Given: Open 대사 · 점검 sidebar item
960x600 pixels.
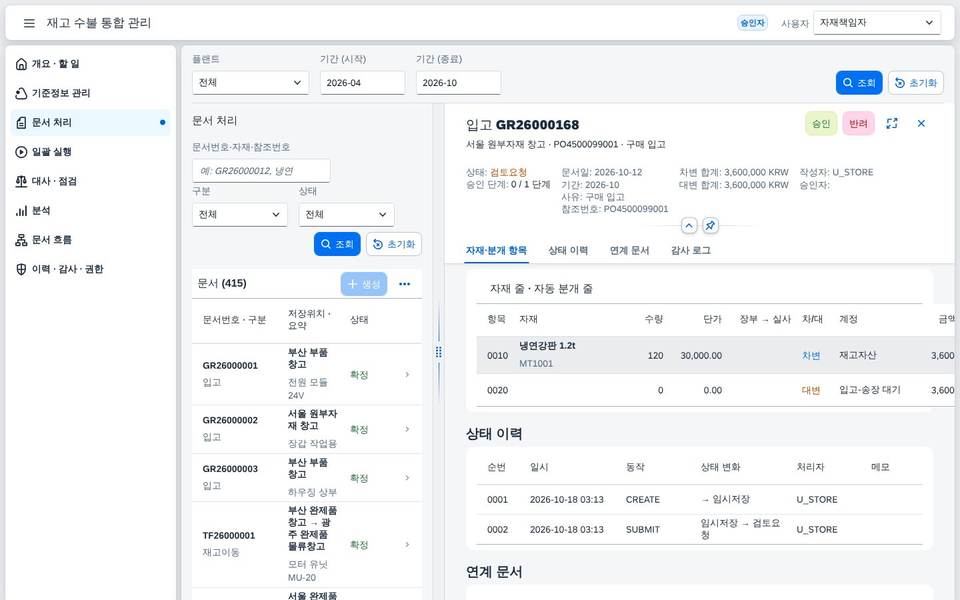Looking at the screenshot, I should (x=90, y=181).
